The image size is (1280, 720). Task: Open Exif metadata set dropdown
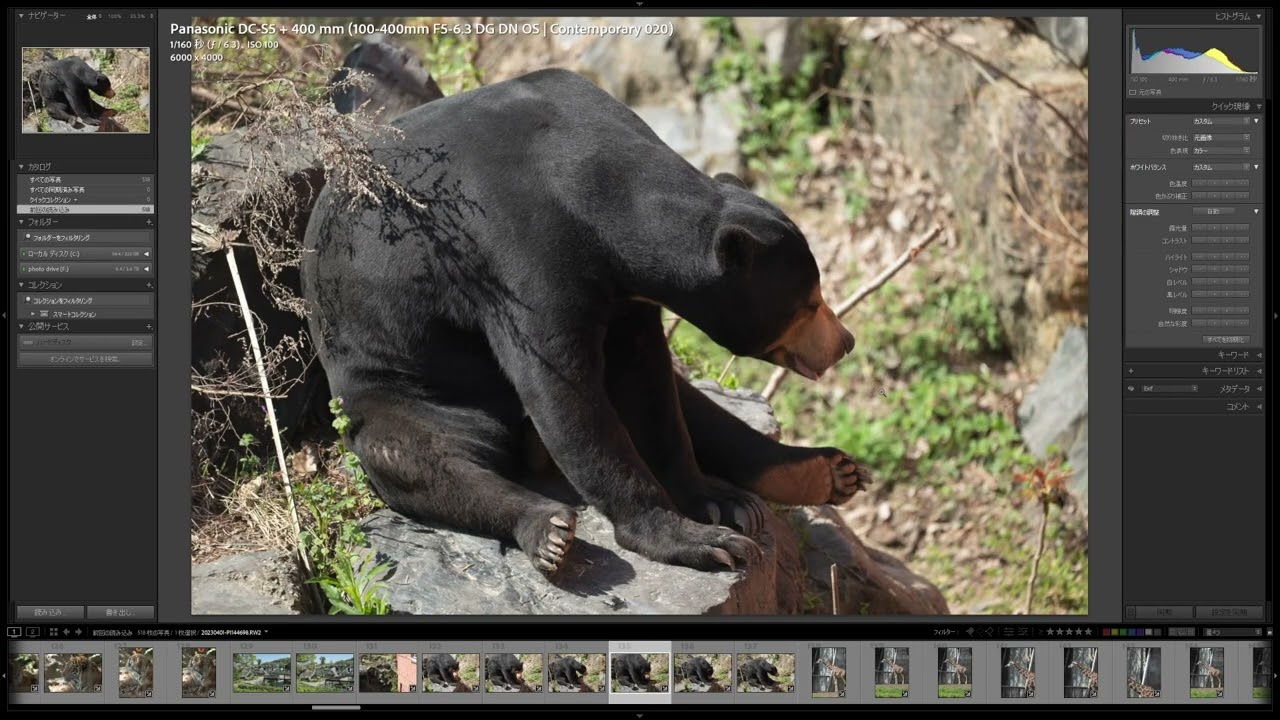[1169, 388]
